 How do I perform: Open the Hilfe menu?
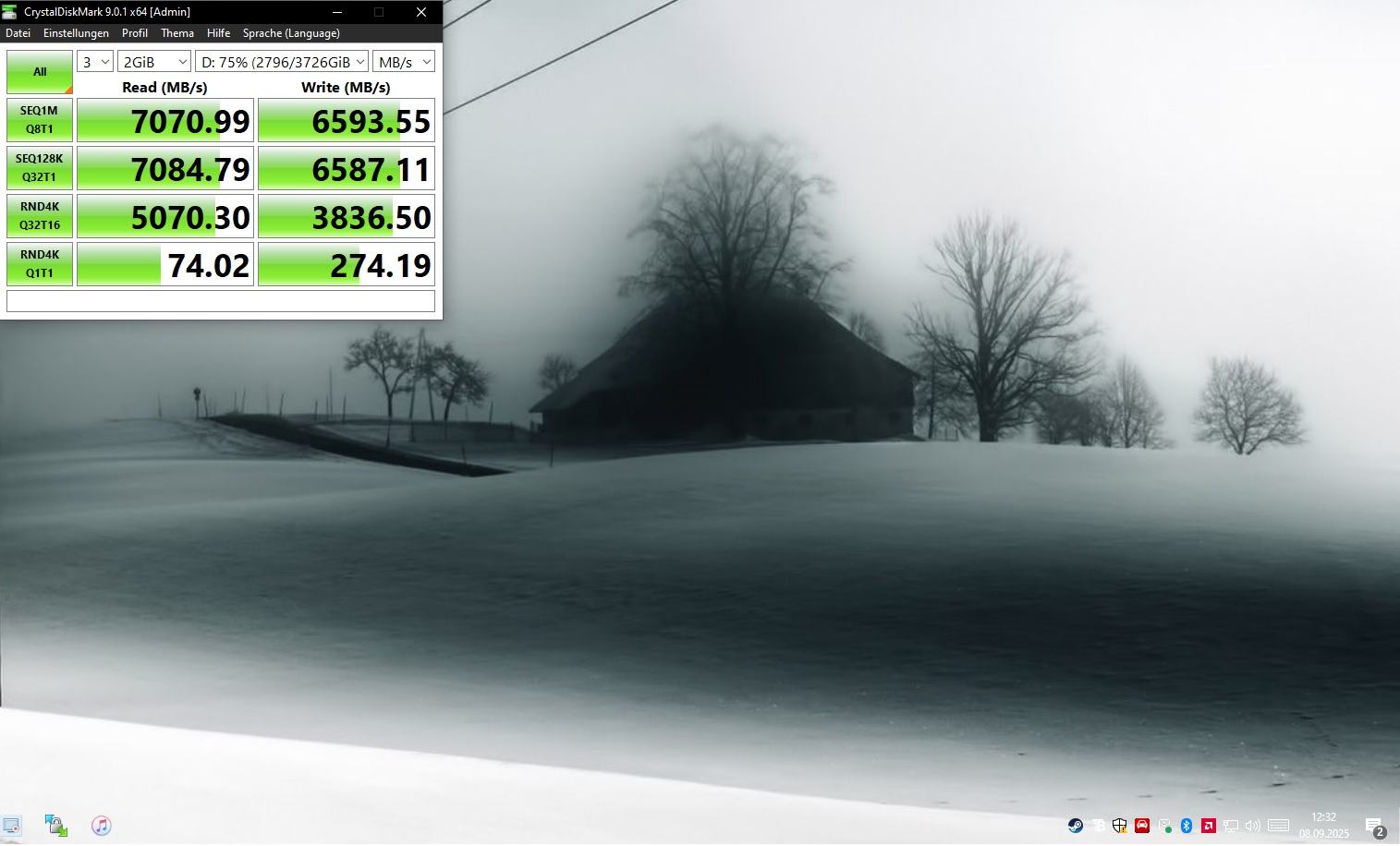(x=219, y=33)
